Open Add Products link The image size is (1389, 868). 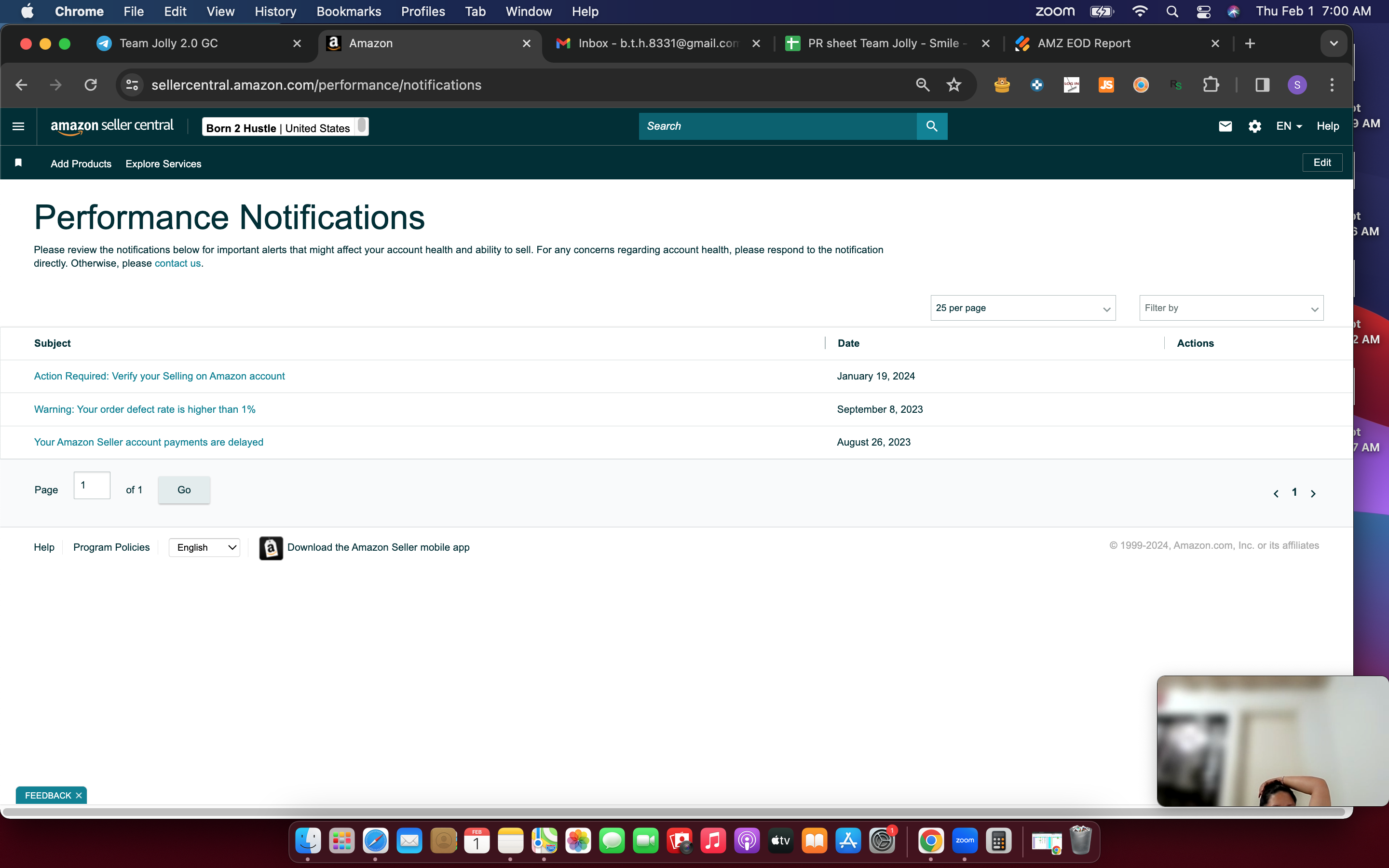81,163
